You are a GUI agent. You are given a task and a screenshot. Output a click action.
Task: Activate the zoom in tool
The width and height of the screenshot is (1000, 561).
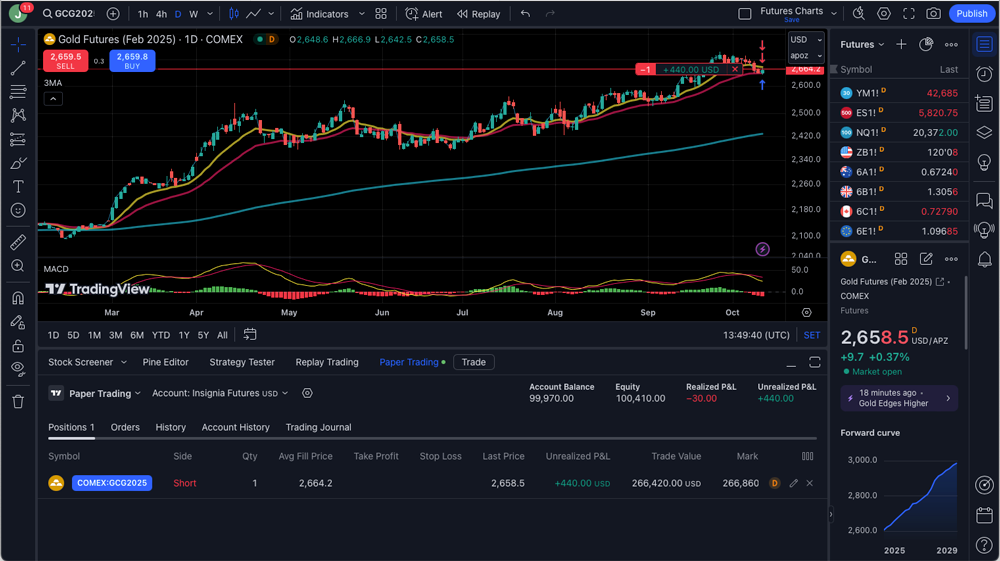(x=18, y=266)
